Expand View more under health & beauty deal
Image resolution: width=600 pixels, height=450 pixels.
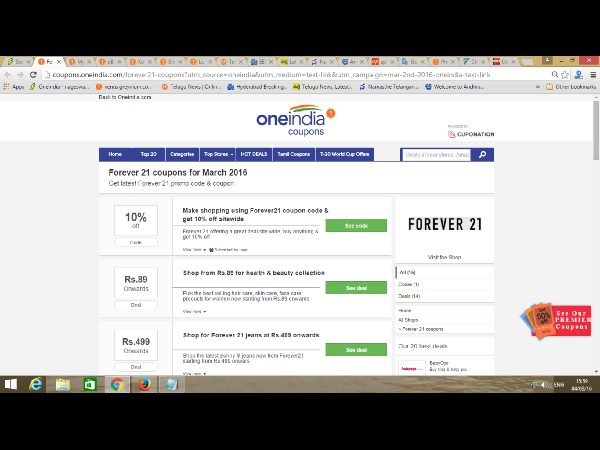coord(192,311)
